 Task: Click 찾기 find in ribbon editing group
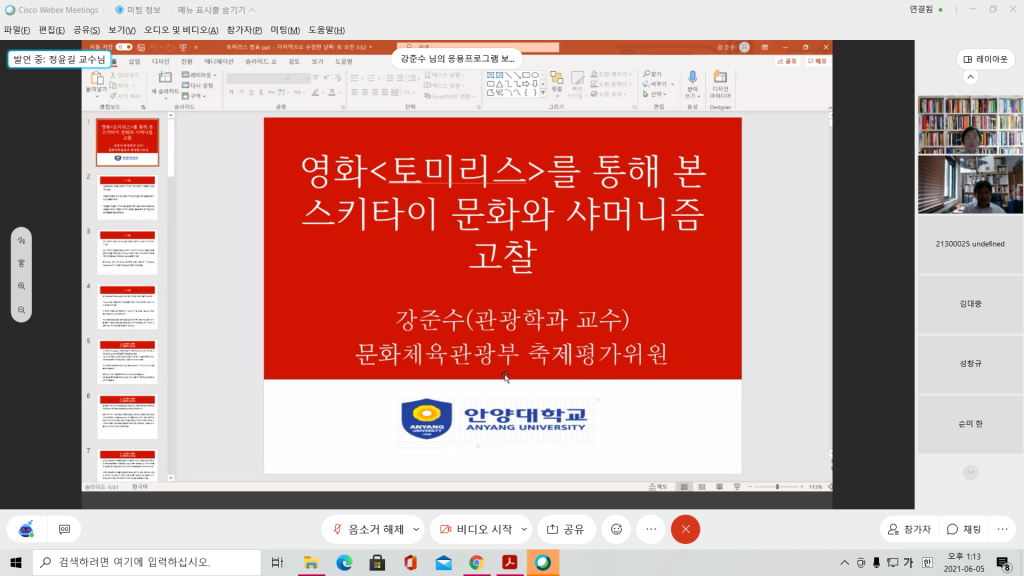coord(653,74)
